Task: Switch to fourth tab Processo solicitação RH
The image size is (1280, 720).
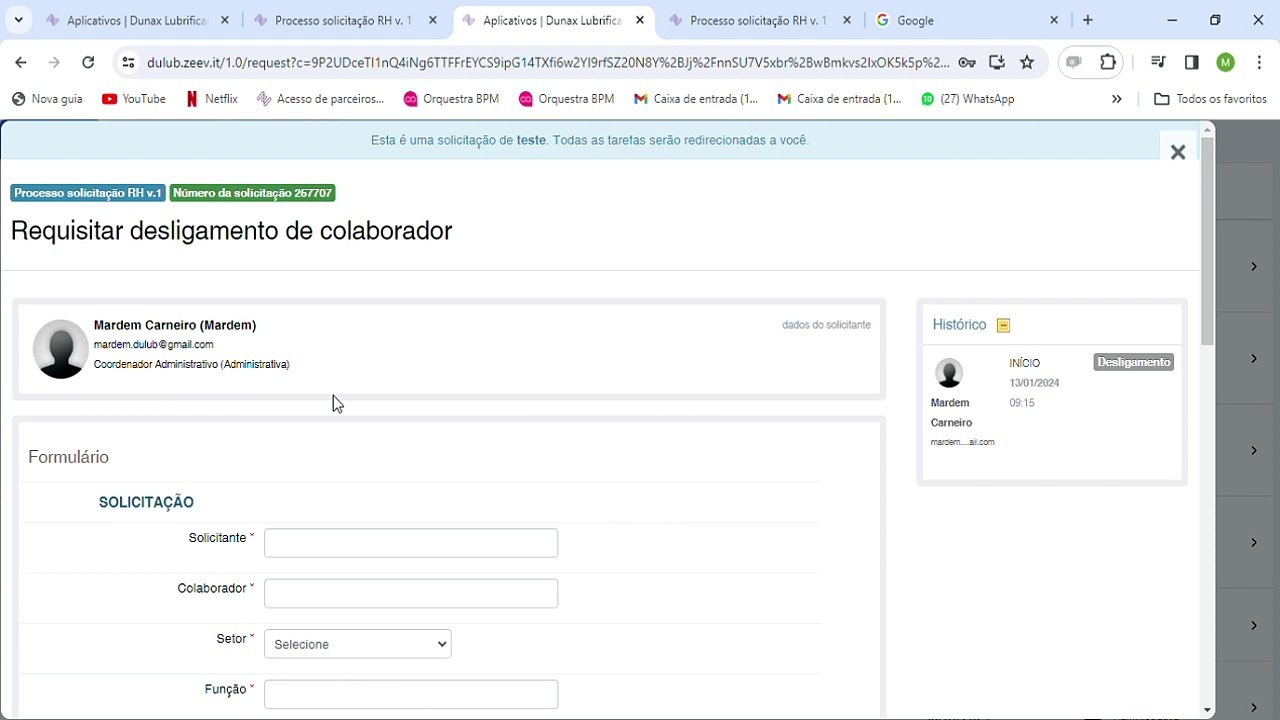Action: pos(758,20)
